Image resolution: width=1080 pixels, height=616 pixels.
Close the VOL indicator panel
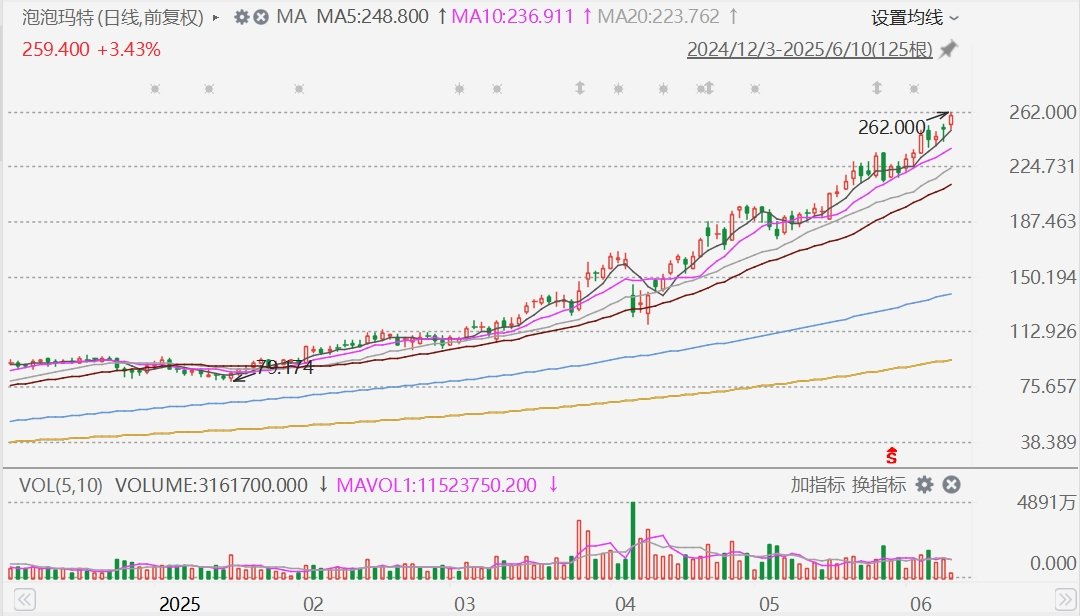(951, 485)
